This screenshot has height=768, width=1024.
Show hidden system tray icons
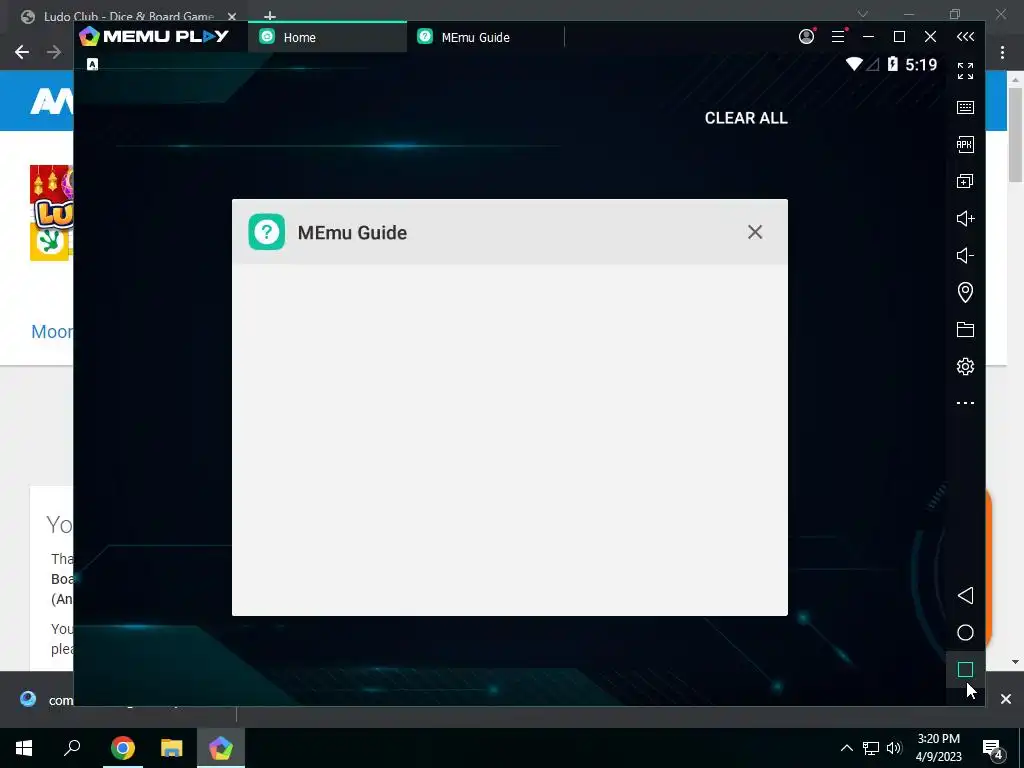[x=846, y=748]
